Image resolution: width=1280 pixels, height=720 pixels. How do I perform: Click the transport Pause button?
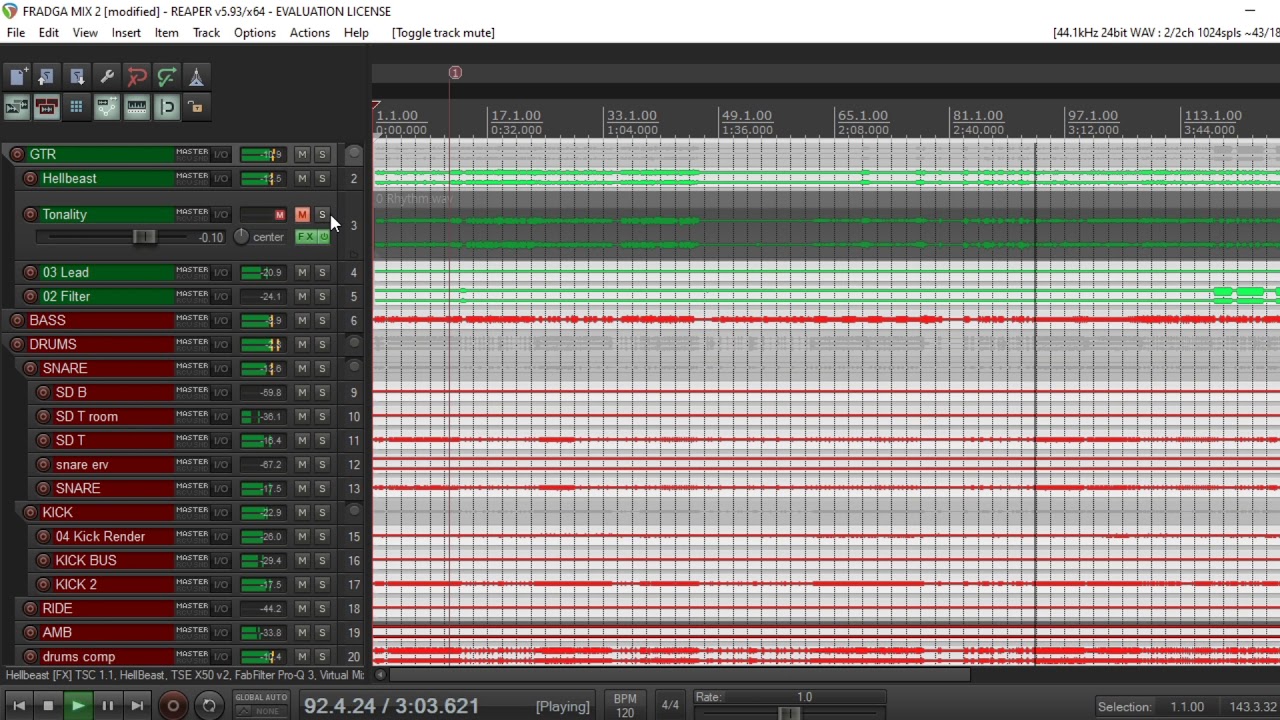107,706
